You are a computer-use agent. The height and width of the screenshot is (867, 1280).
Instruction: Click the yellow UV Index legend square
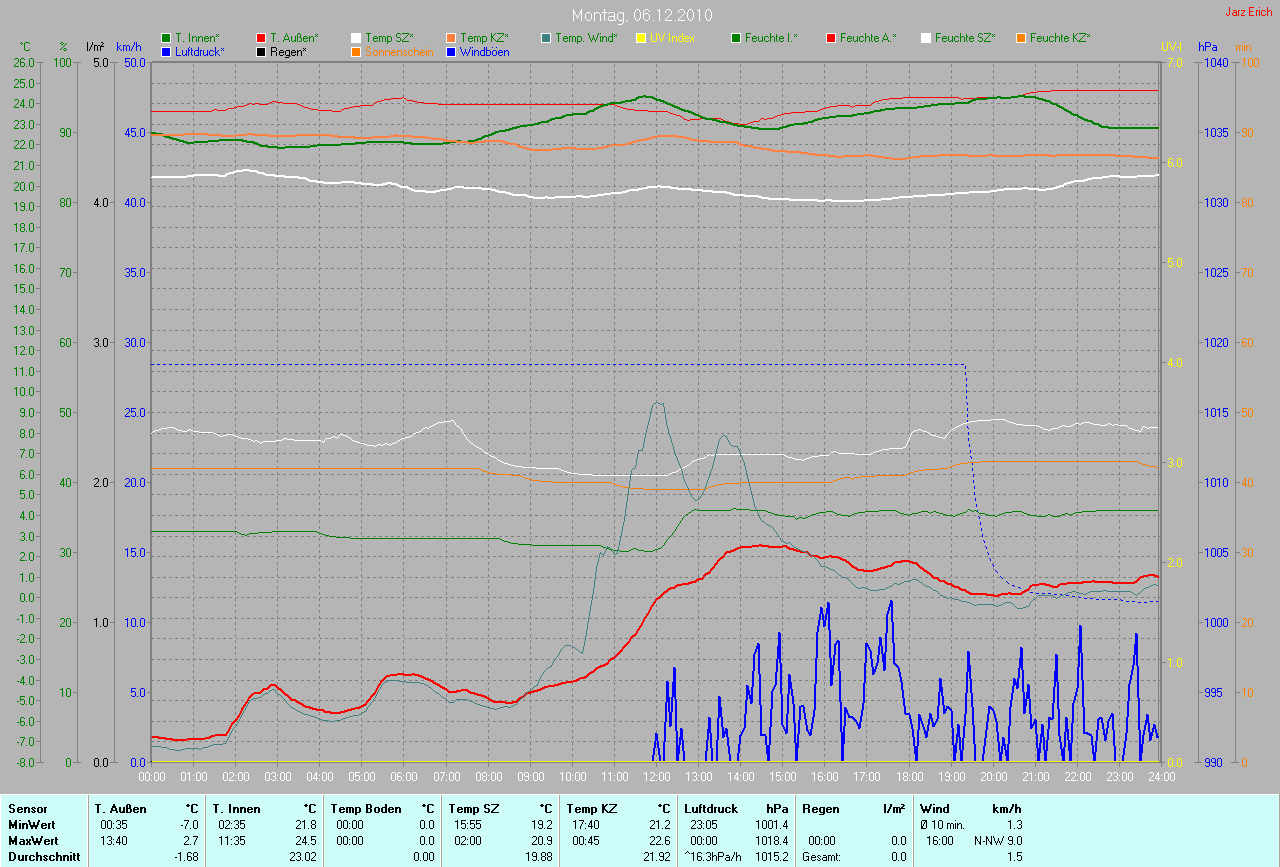tap(642, 38)
